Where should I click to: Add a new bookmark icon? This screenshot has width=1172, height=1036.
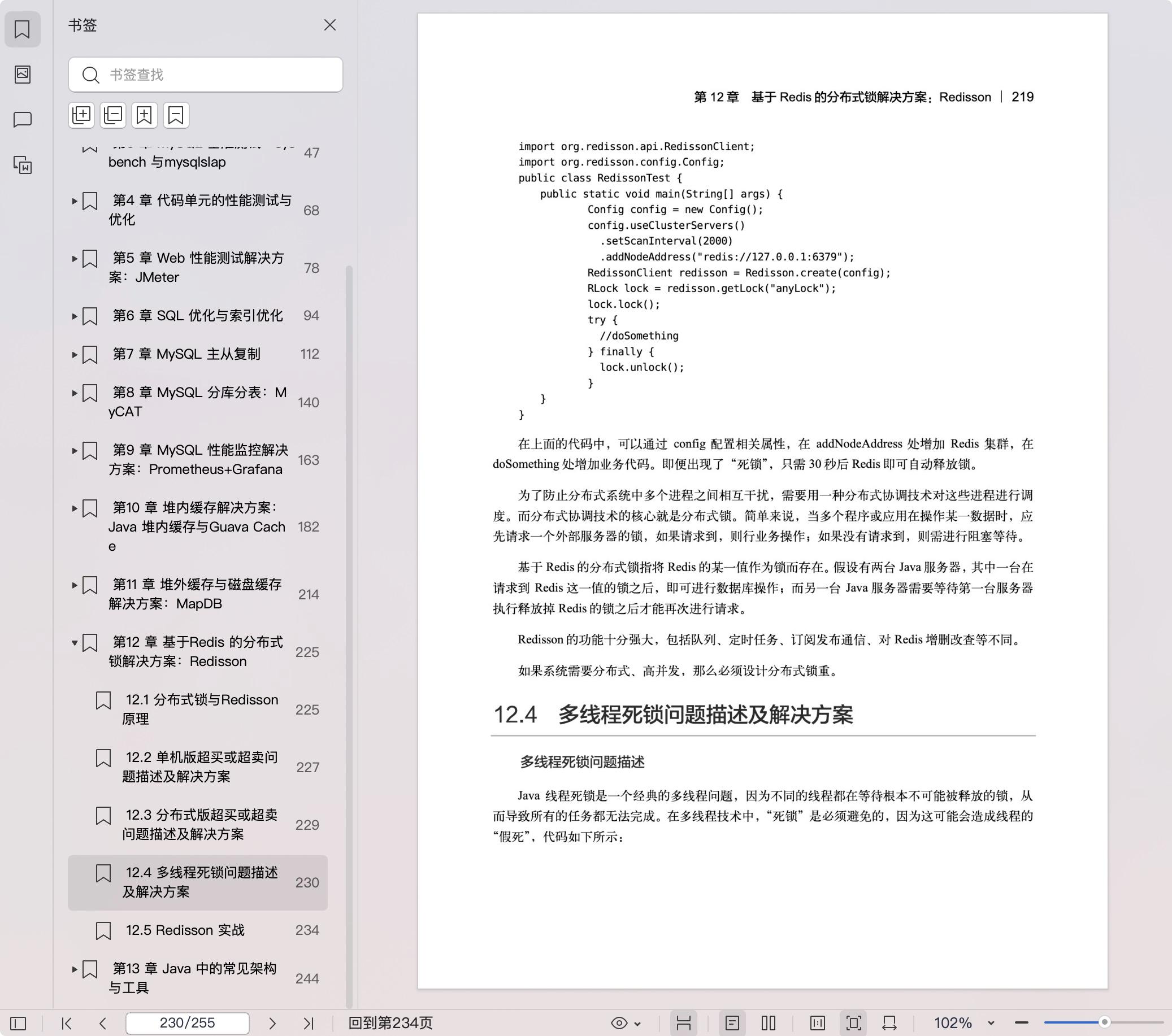[145, 115]
